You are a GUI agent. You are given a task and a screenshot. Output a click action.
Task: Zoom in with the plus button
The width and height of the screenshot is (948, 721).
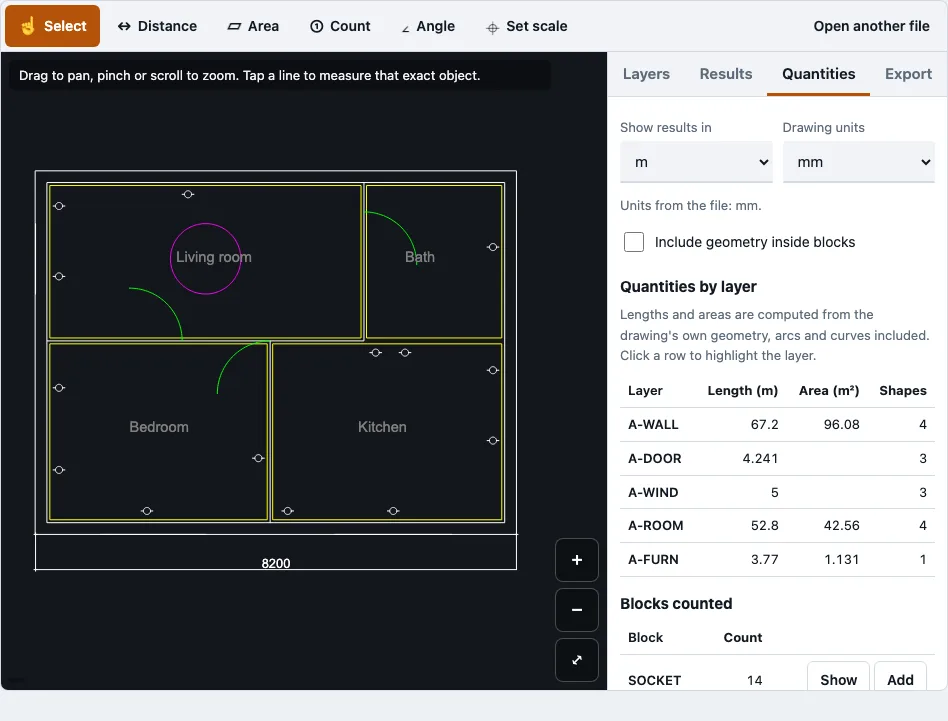(577, 560)
